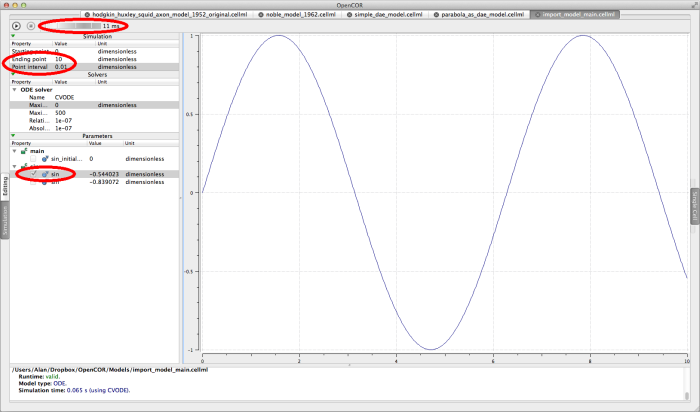Switch to the noble_model_1962.cellml tab
700x412 pixels.
298,16
